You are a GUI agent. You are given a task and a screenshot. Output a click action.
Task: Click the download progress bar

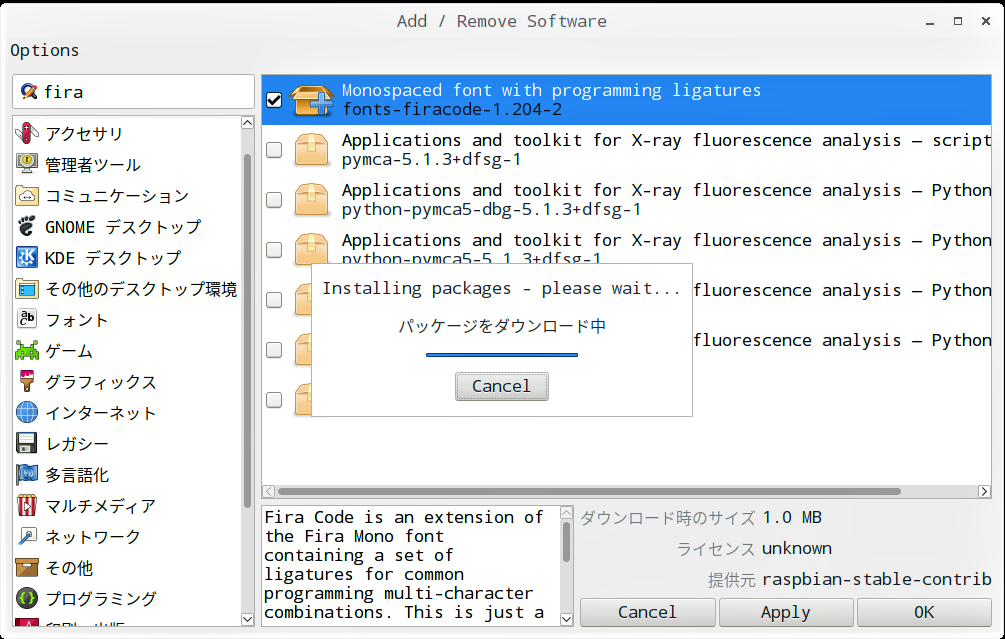[x=502, y=354]
